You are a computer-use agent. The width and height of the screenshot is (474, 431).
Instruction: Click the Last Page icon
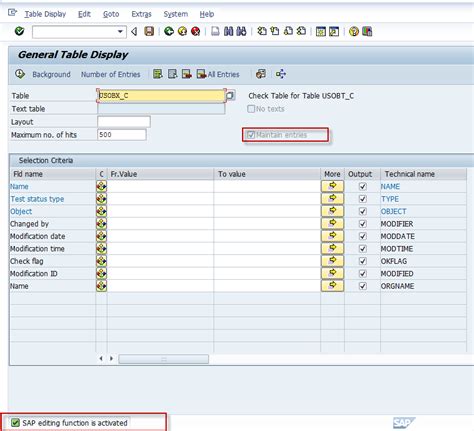[x=301, y=31]
